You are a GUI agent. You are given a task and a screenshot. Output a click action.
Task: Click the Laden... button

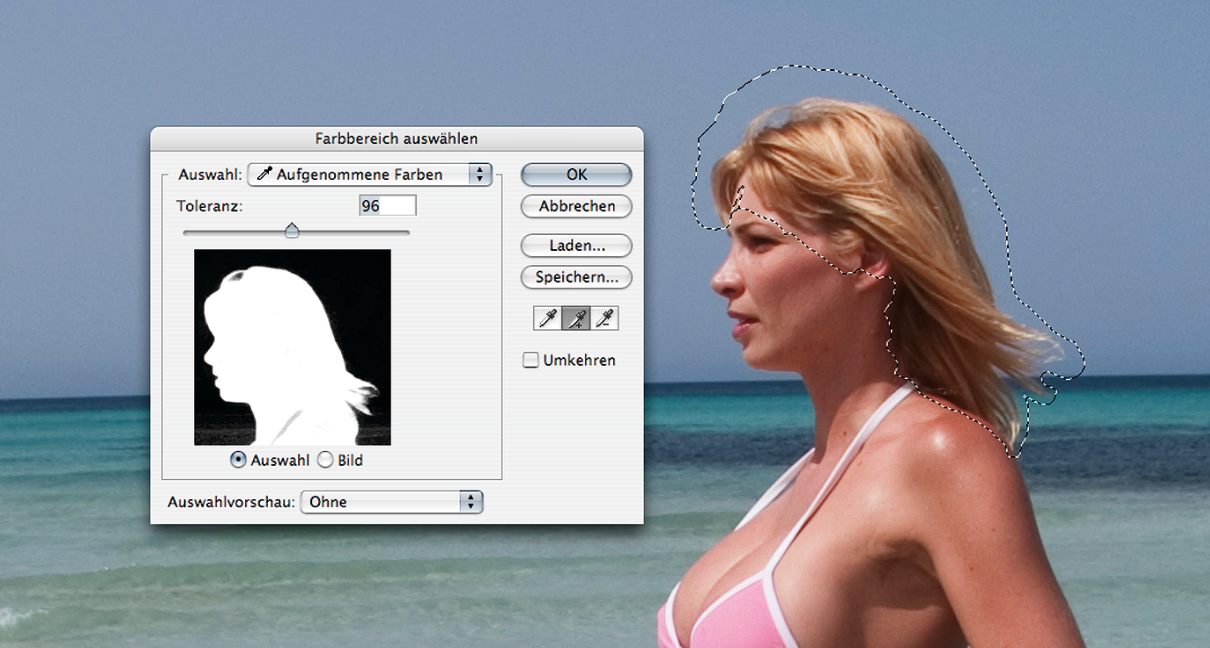pos(576,245)
